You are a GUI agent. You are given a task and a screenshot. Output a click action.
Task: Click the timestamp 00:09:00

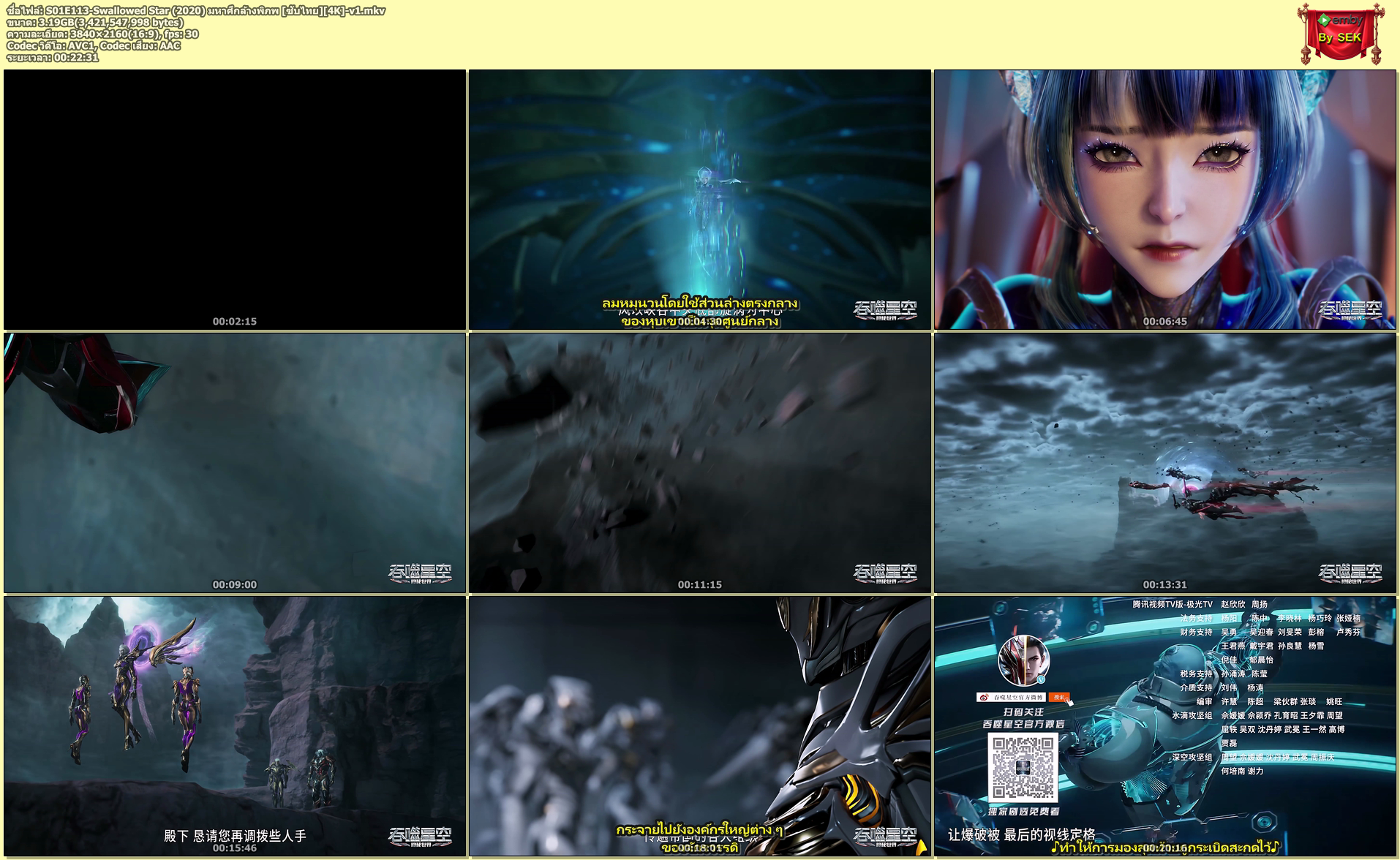point(235,584)
